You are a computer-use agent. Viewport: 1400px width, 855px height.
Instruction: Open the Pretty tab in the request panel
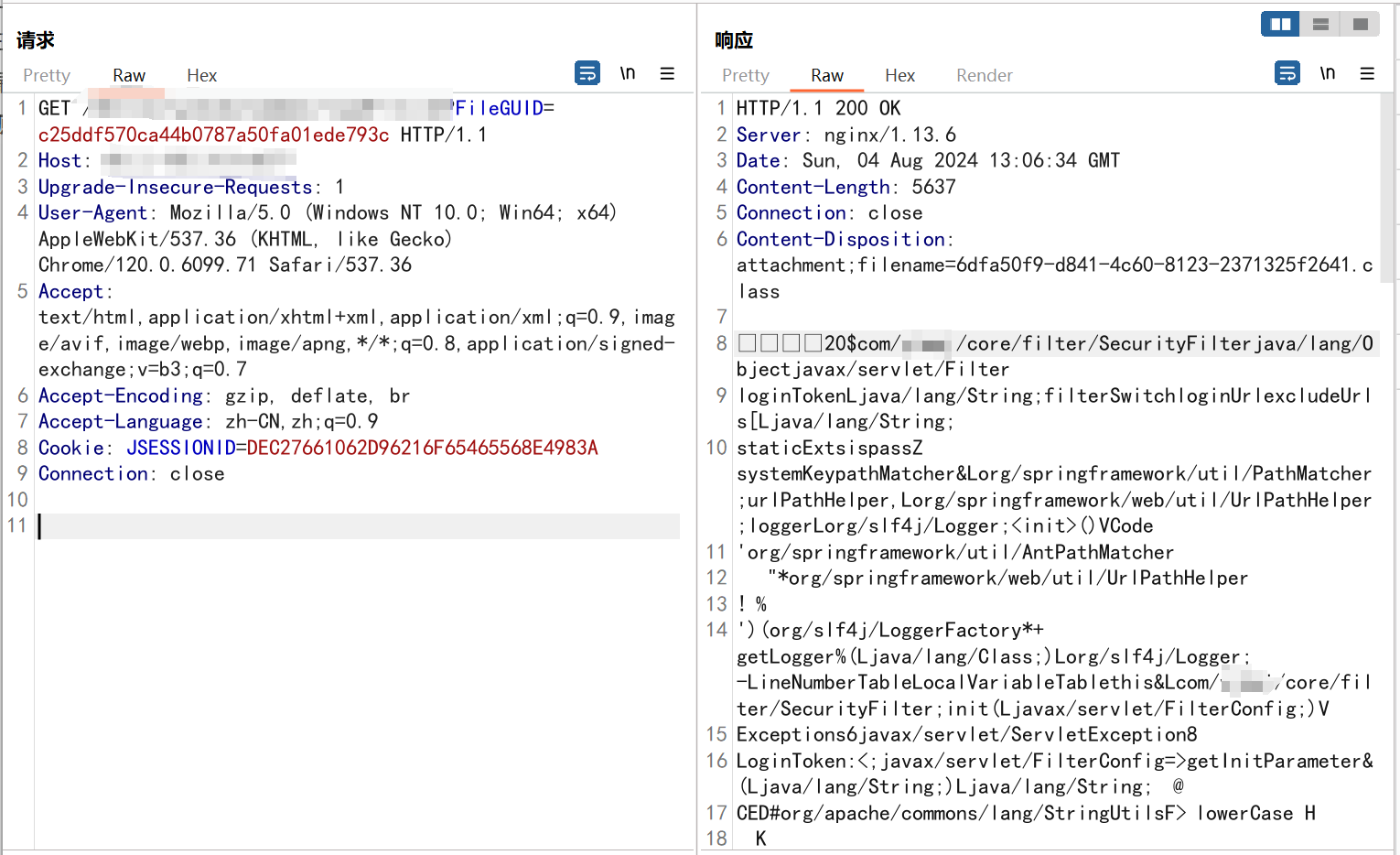pos(47,75)
